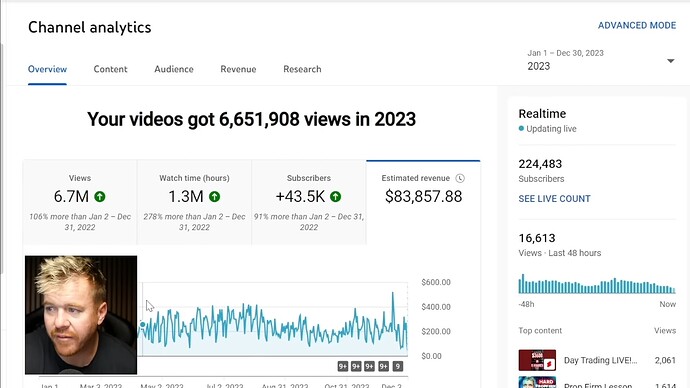Click the clock icon beside Estimated revenue
690x388 pixels.
(460, 178)
